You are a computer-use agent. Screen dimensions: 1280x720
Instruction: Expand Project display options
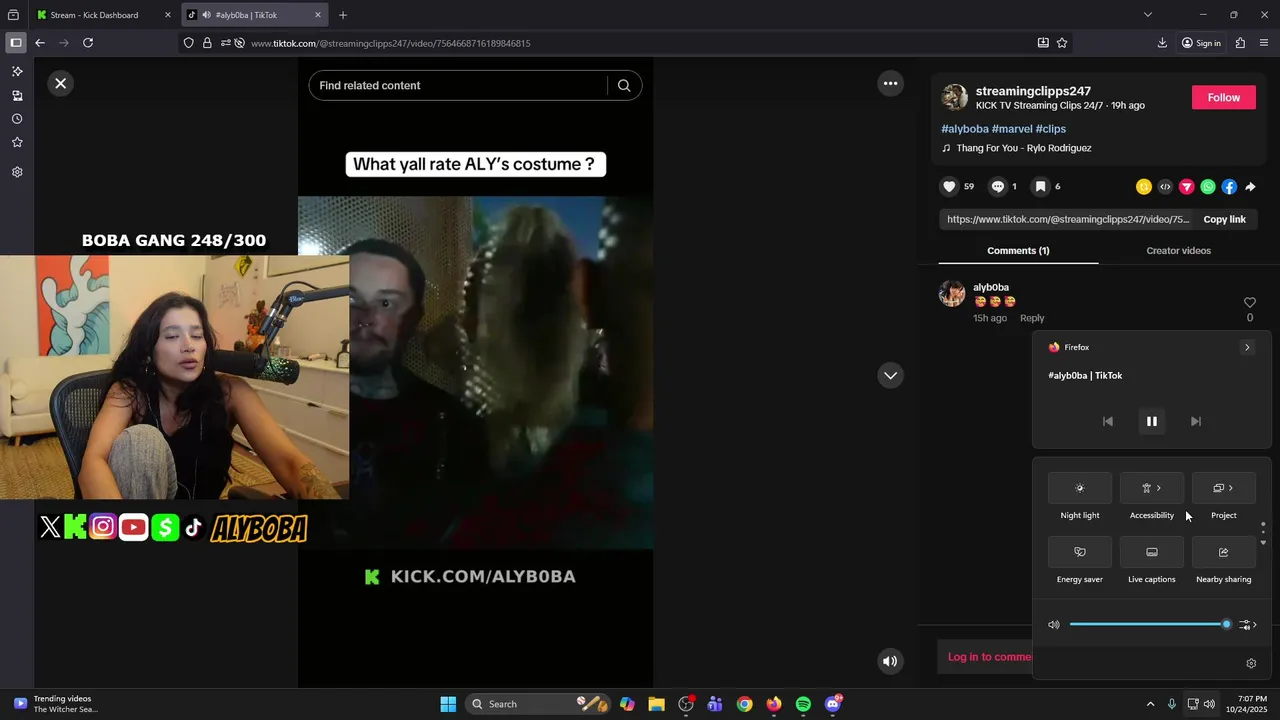pyautogui.click(x=1224, y=488)
